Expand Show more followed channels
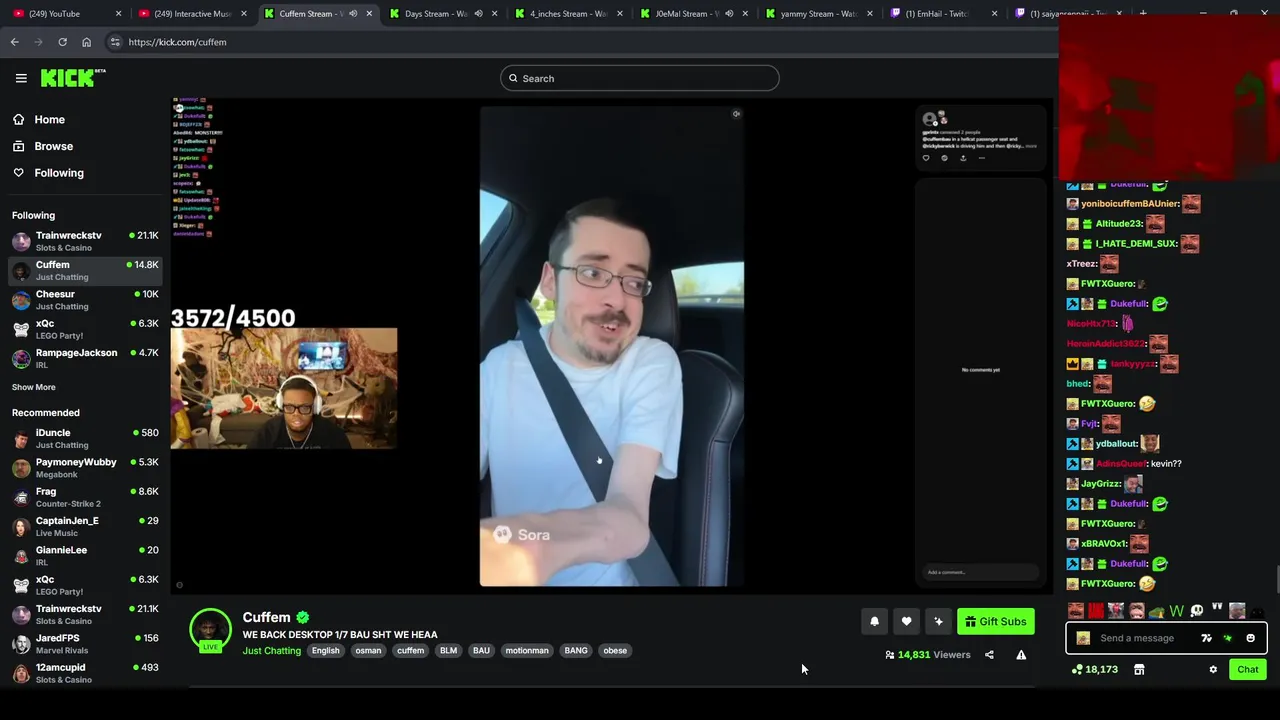1280x720 pixels. (34, 387)
